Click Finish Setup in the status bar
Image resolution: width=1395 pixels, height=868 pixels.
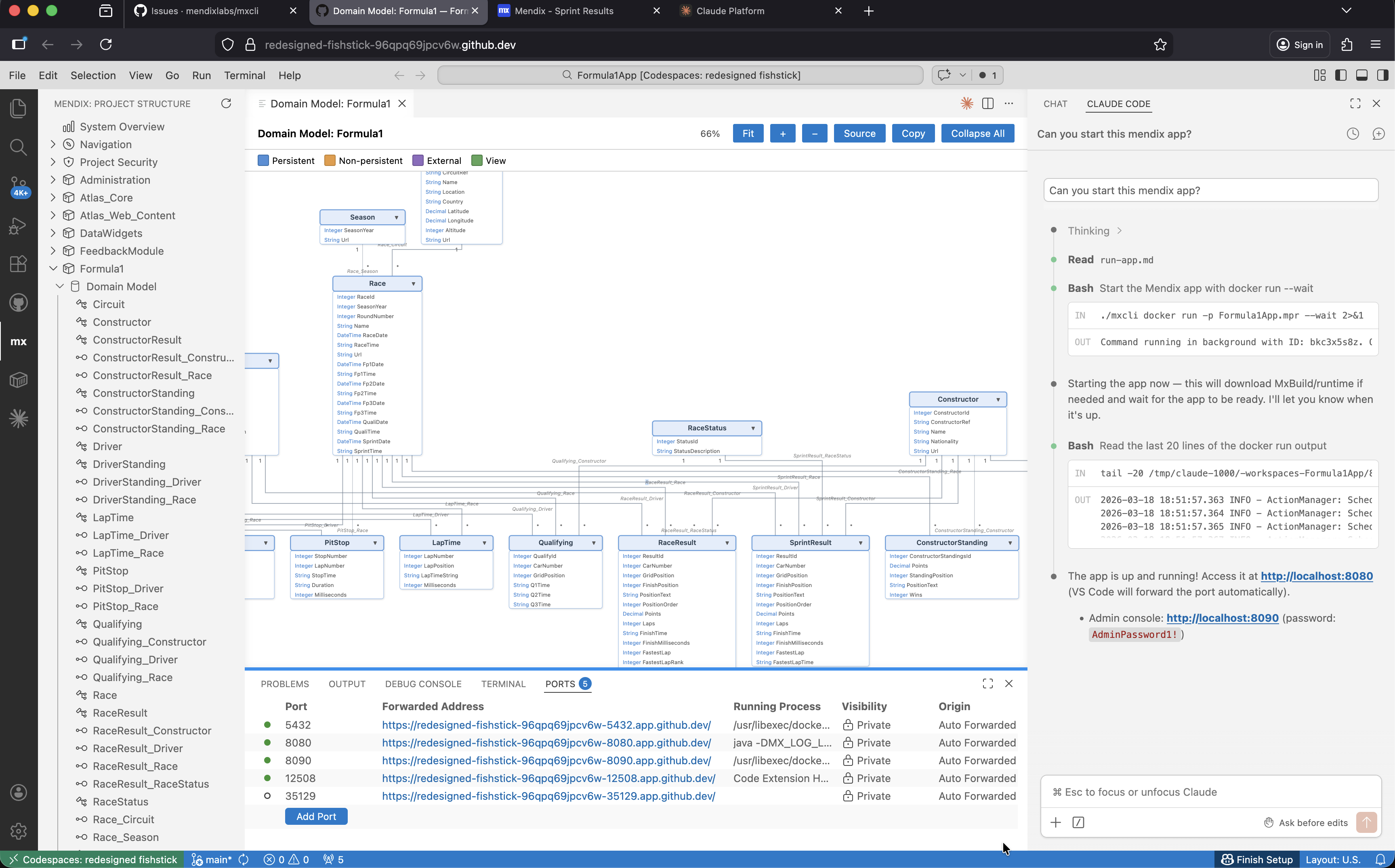point(1256,860)
